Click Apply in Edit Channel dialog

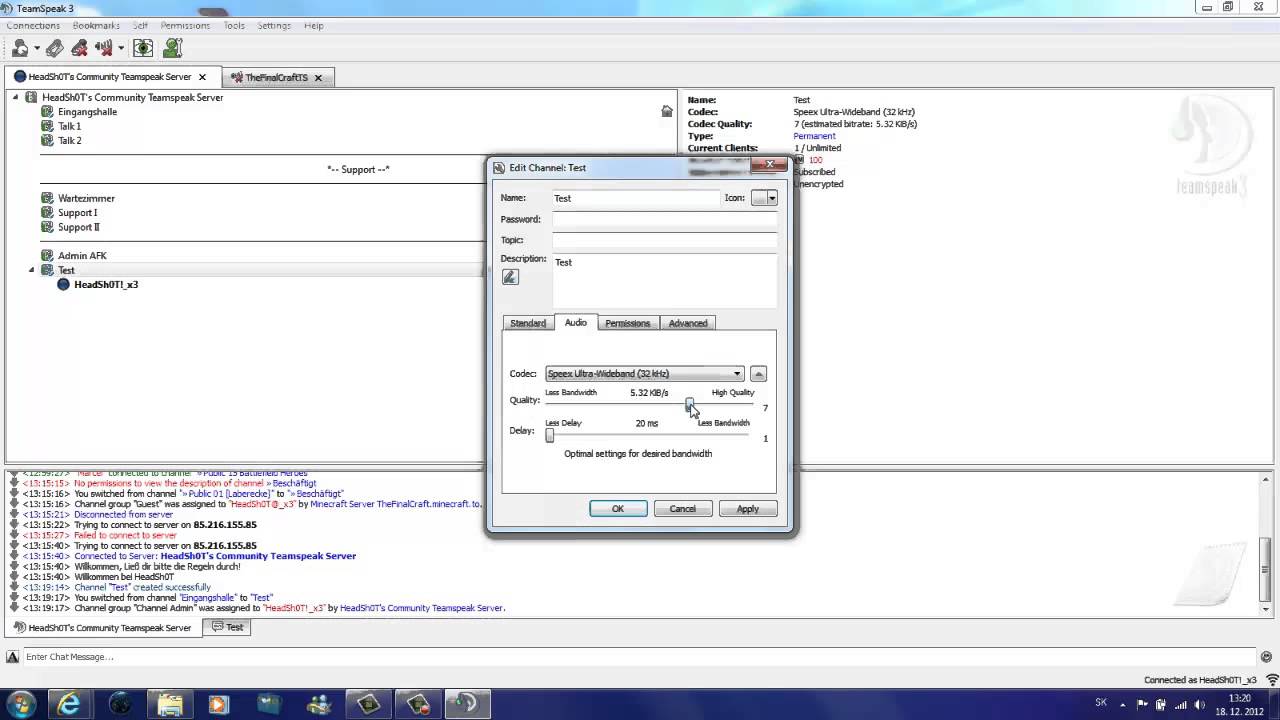tap(748, 509)
